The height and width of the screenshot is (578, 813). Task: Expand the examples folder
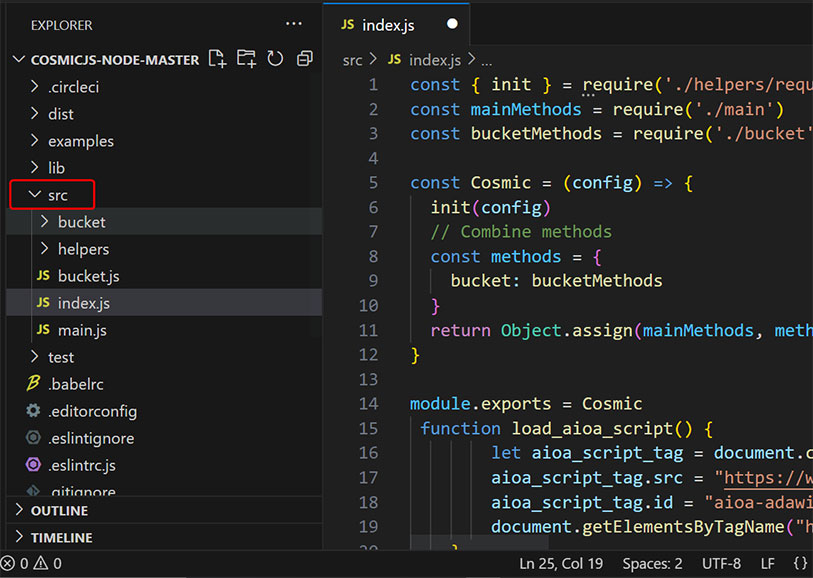point(35,140)
